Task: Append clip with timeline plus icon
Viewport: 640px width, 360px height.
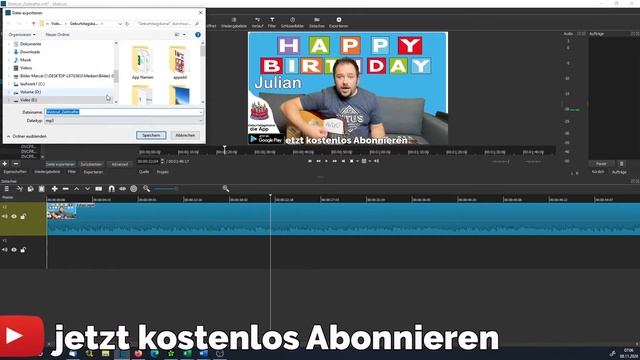Action: point(54,189)
